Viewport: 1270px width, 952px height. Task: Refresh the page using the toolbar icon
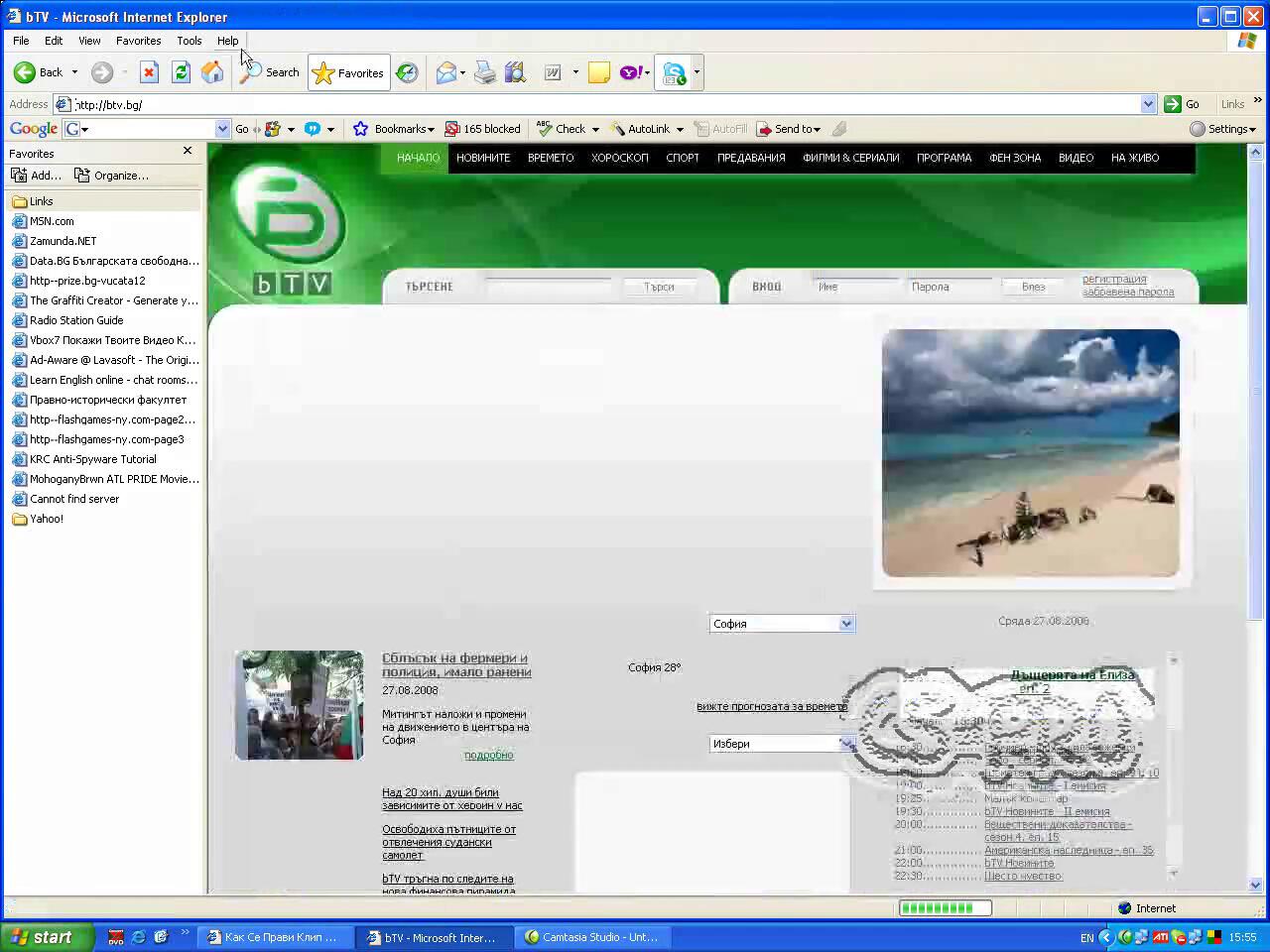coord(181,72)
